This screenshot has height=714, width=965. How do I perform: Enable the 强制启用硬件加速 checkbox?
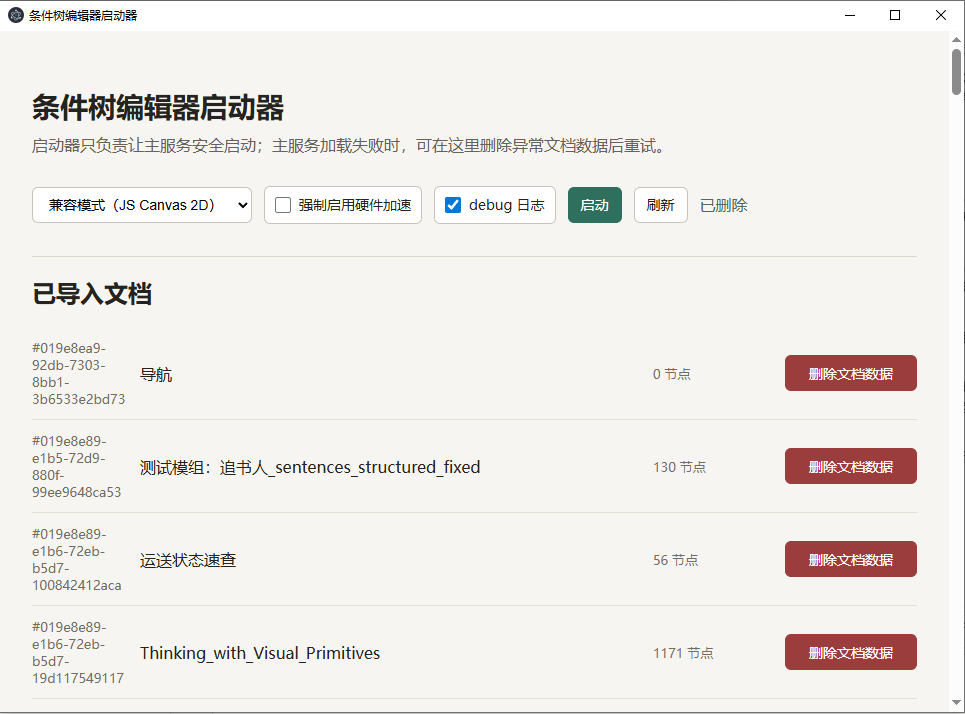pyautogui.click(x=283, y=205)
